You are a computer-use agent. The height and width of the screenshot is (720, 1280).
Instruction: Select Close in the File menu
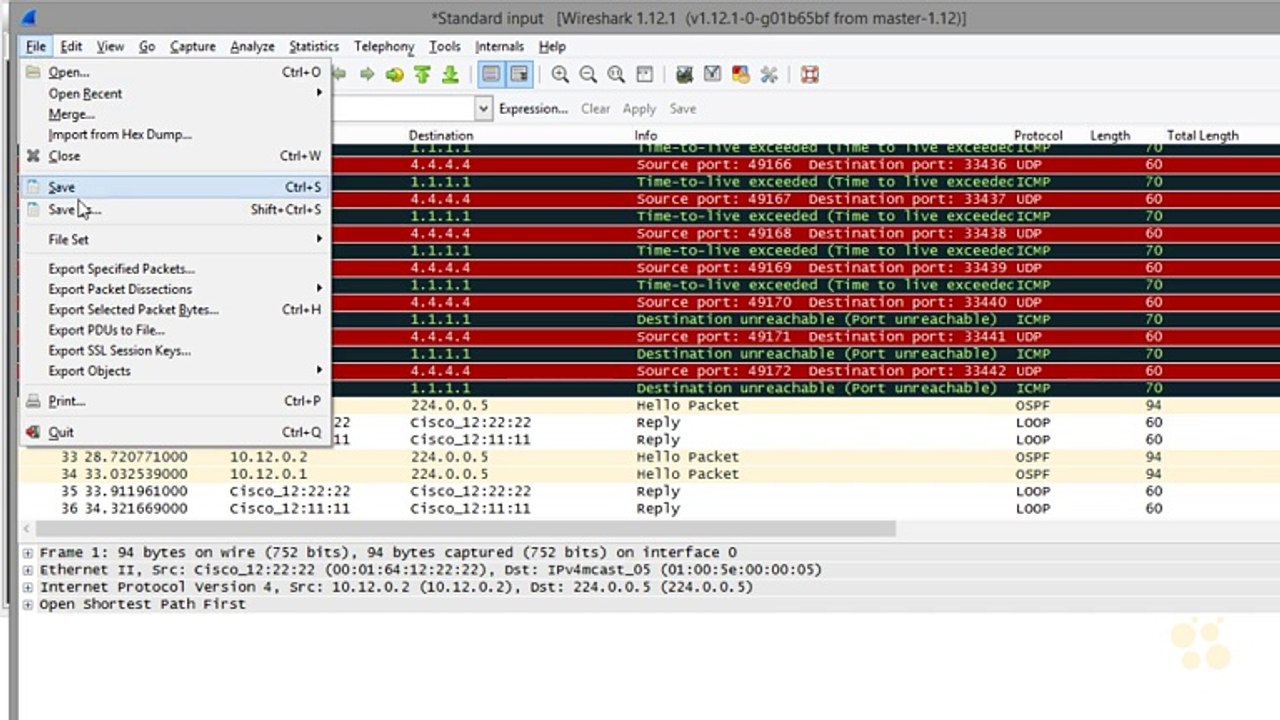click(174, 156)
